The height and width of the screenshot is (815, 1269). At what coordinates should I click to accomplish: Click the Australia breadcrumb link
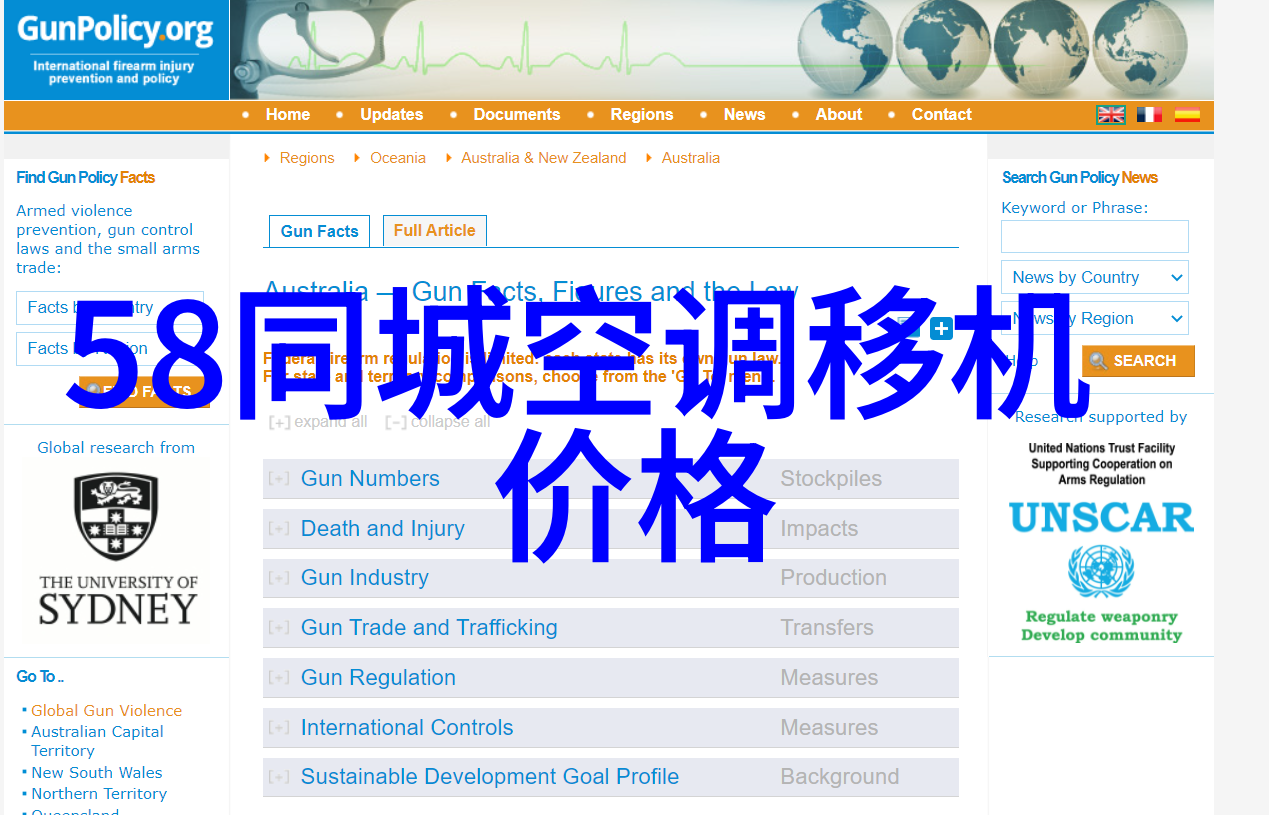[691, 158]
